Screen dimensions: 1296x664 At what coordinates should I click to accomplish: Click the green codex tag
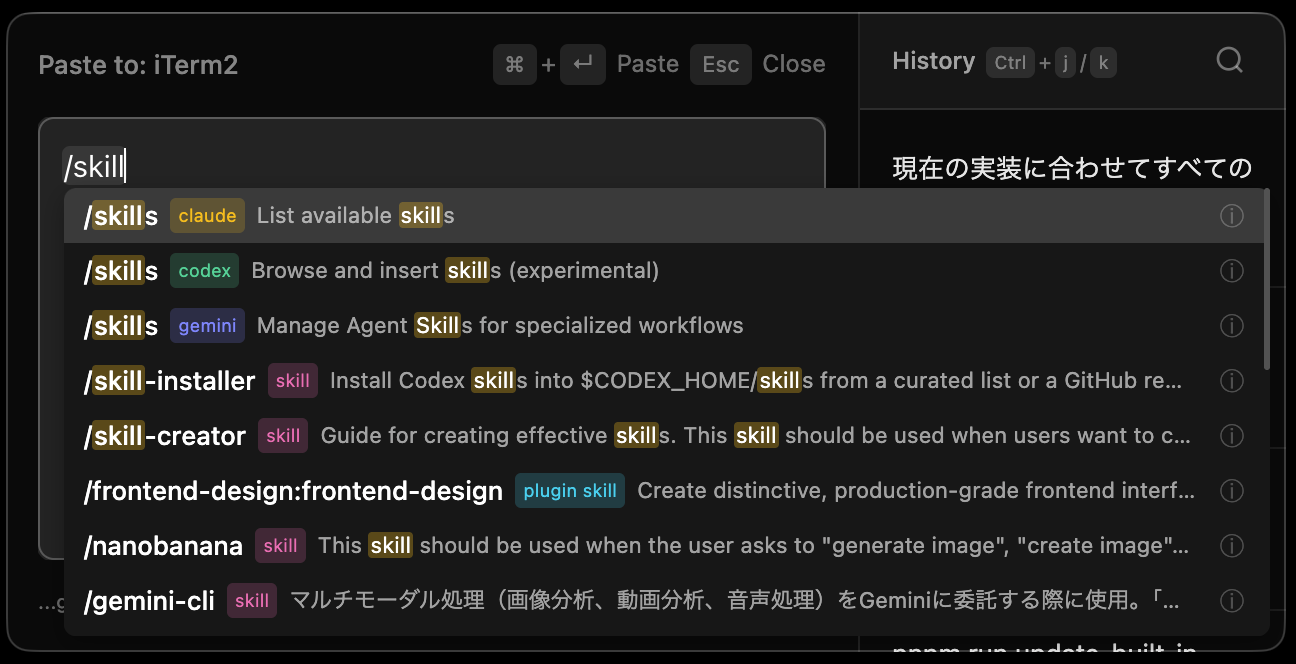[x=204, y=271]
